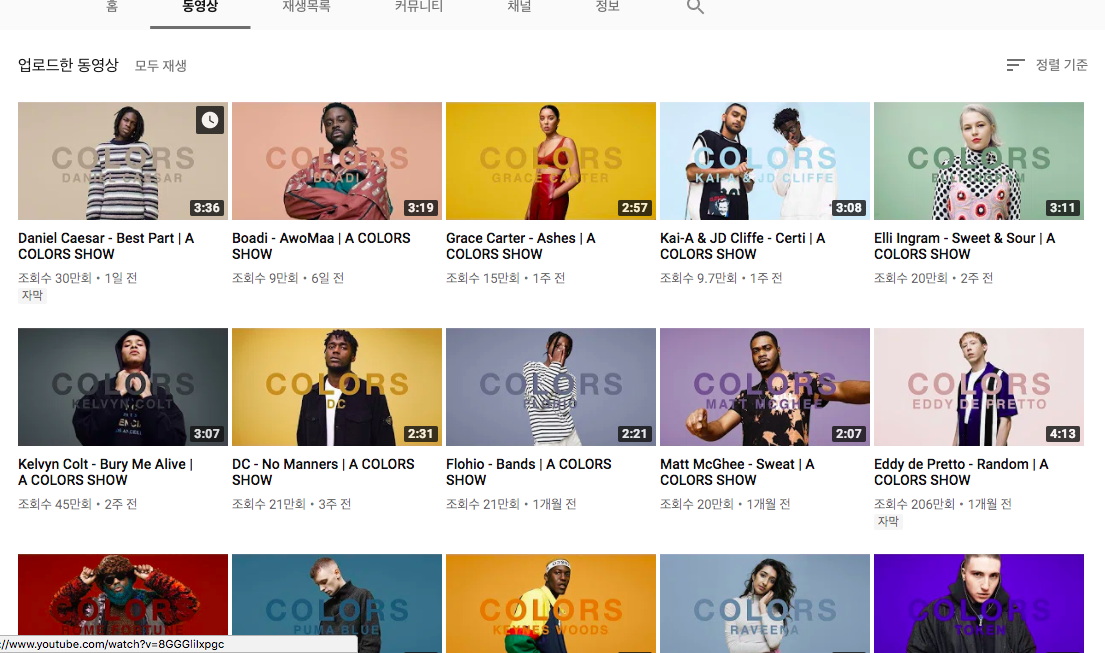Click the Grace Carter - Ashes title

point(521,246)
